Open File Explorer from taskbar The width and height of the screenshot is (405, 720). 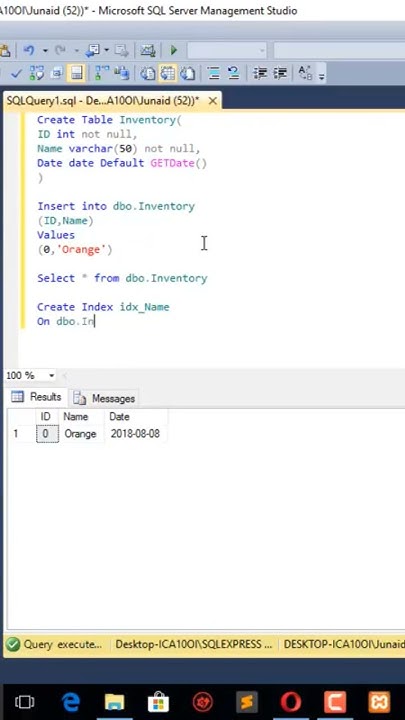point(115,702)
